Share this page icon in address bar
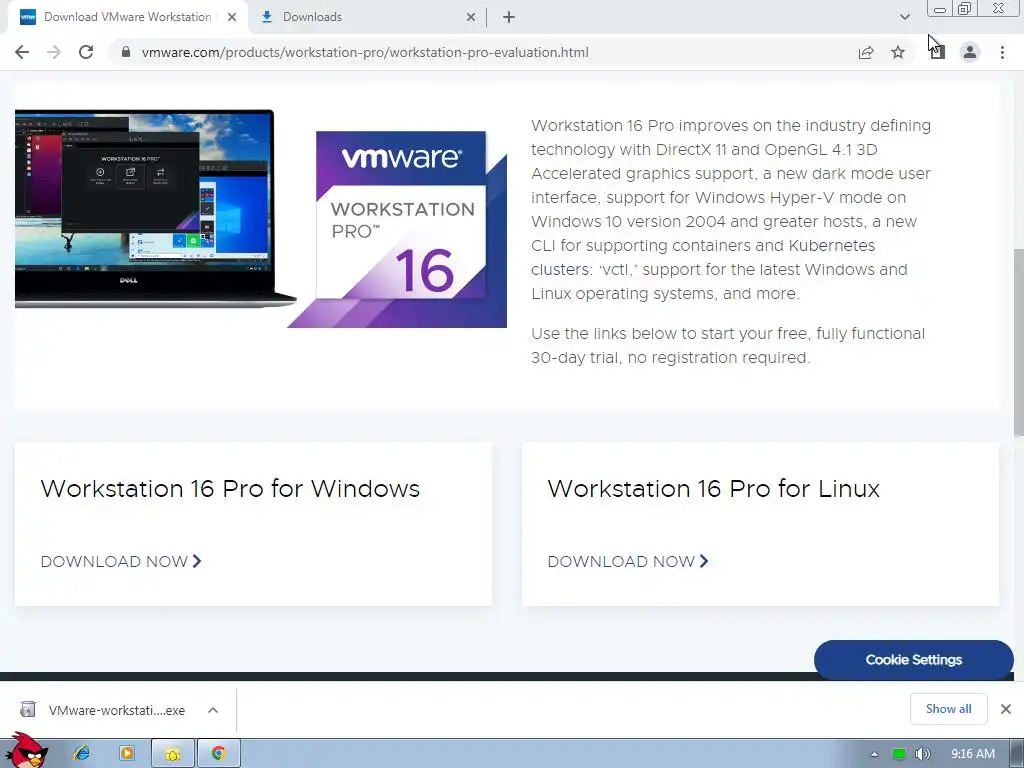 click(x=866, y=52)
